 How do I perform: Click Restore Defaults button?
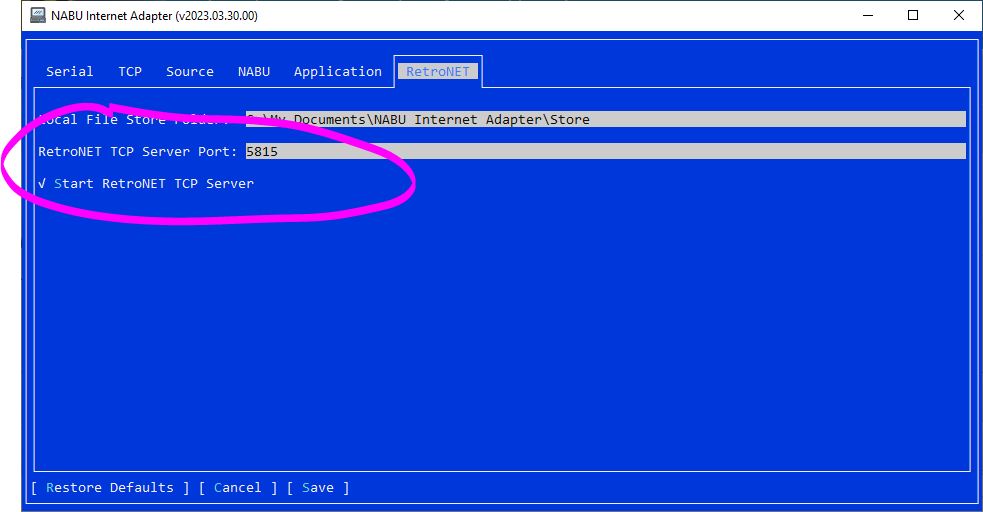pyautogui.click(x=110, y=488)
